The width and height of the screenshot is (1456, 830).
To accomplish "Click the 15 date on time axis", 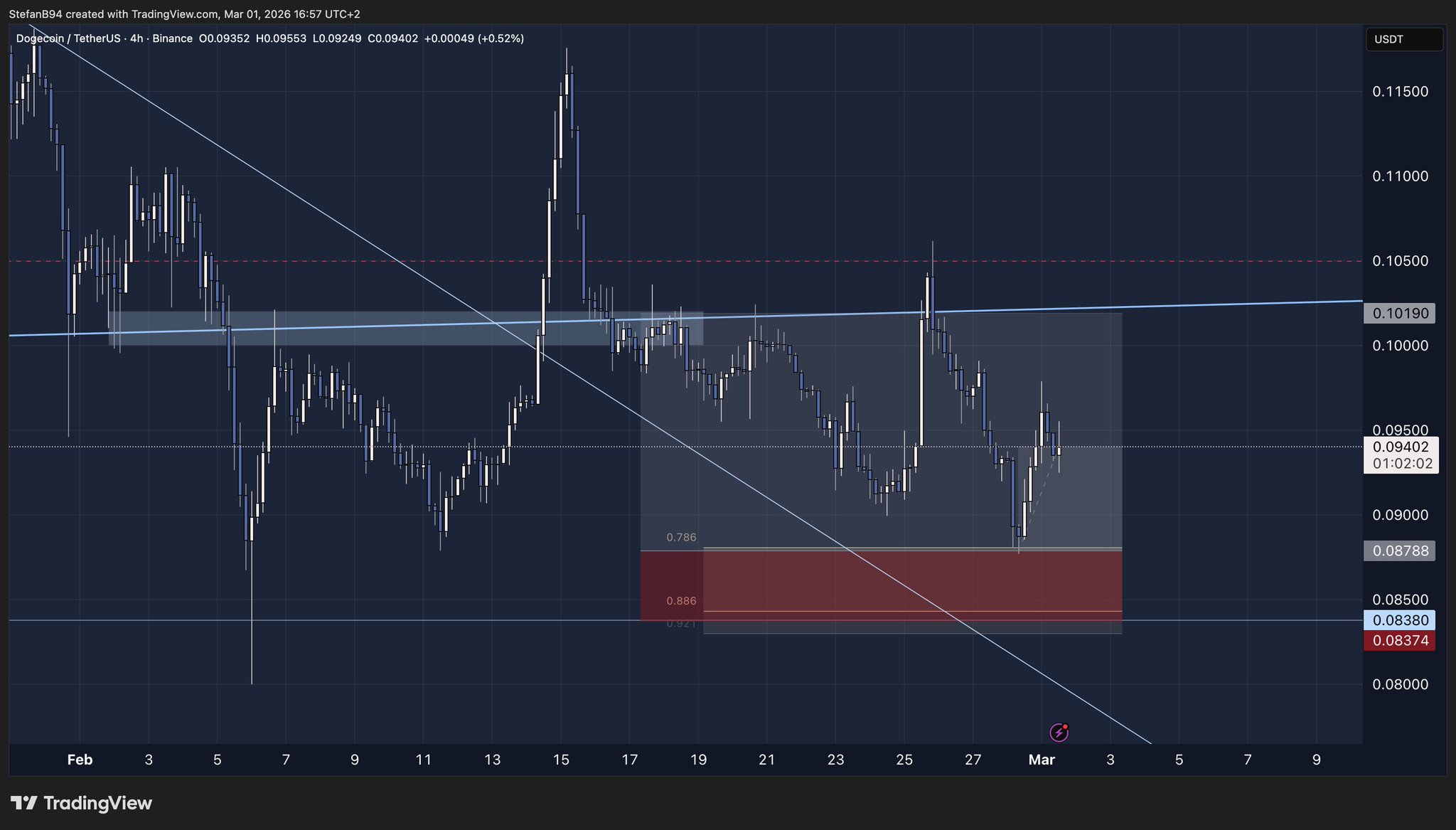I will (x=561, y=760).
